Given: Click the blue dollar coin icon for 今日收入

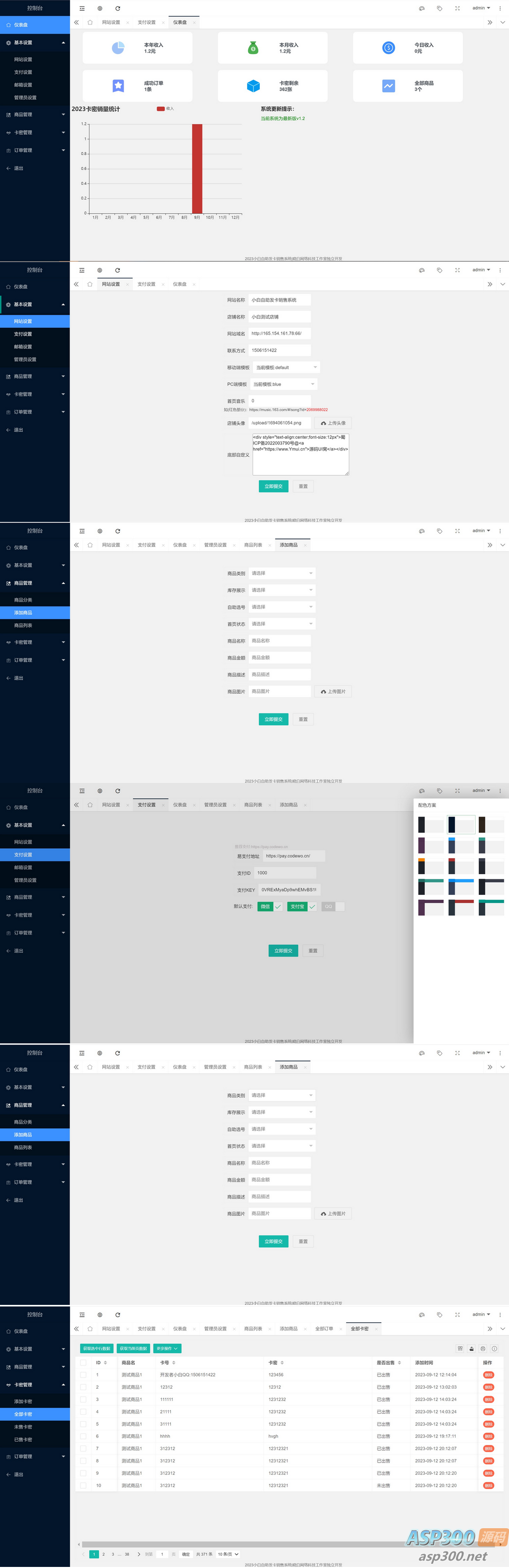Looking at the screenshot, I should coord(389,48).
